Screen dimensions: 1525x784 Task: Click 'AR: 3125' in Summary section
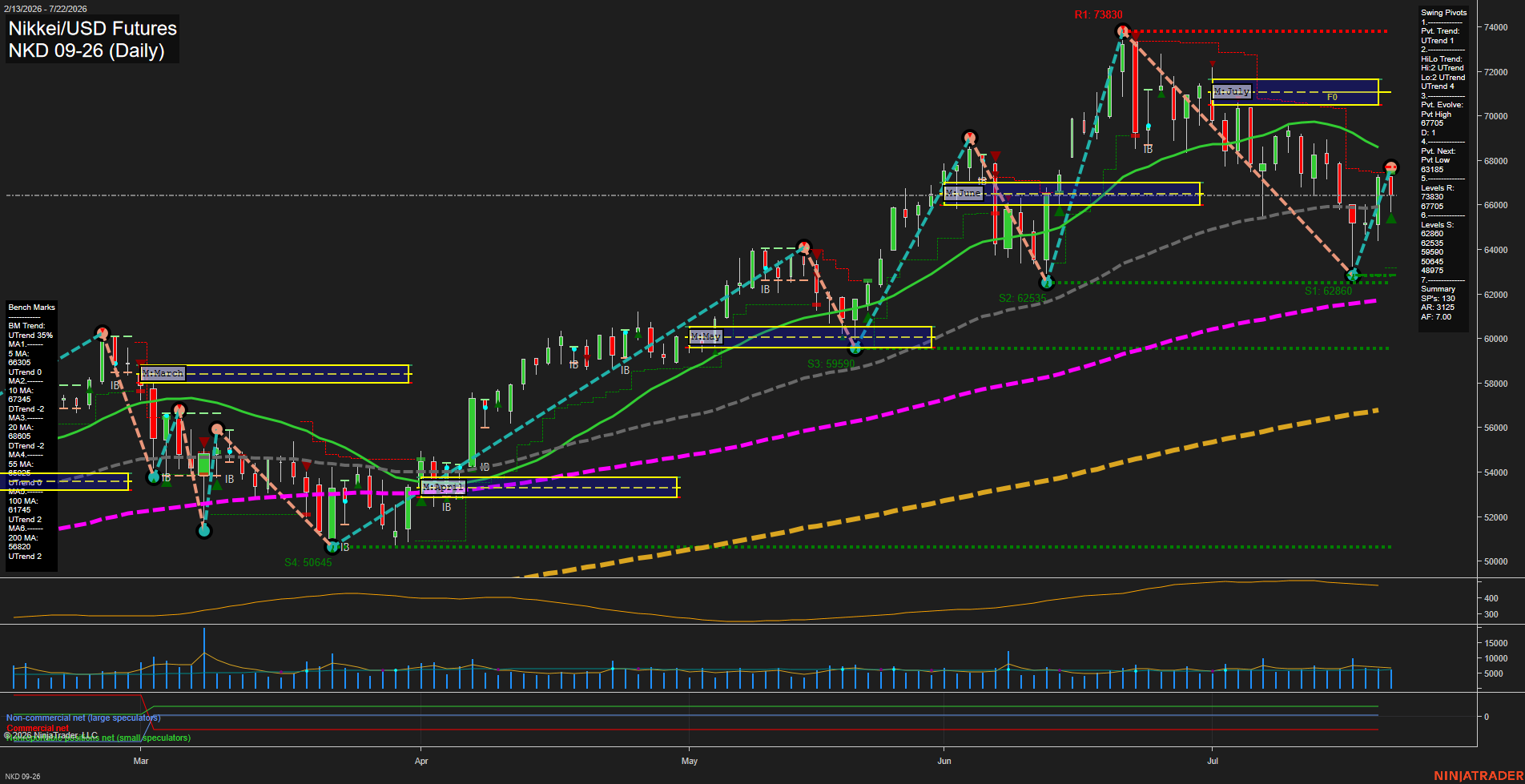tap(1437, 308)
